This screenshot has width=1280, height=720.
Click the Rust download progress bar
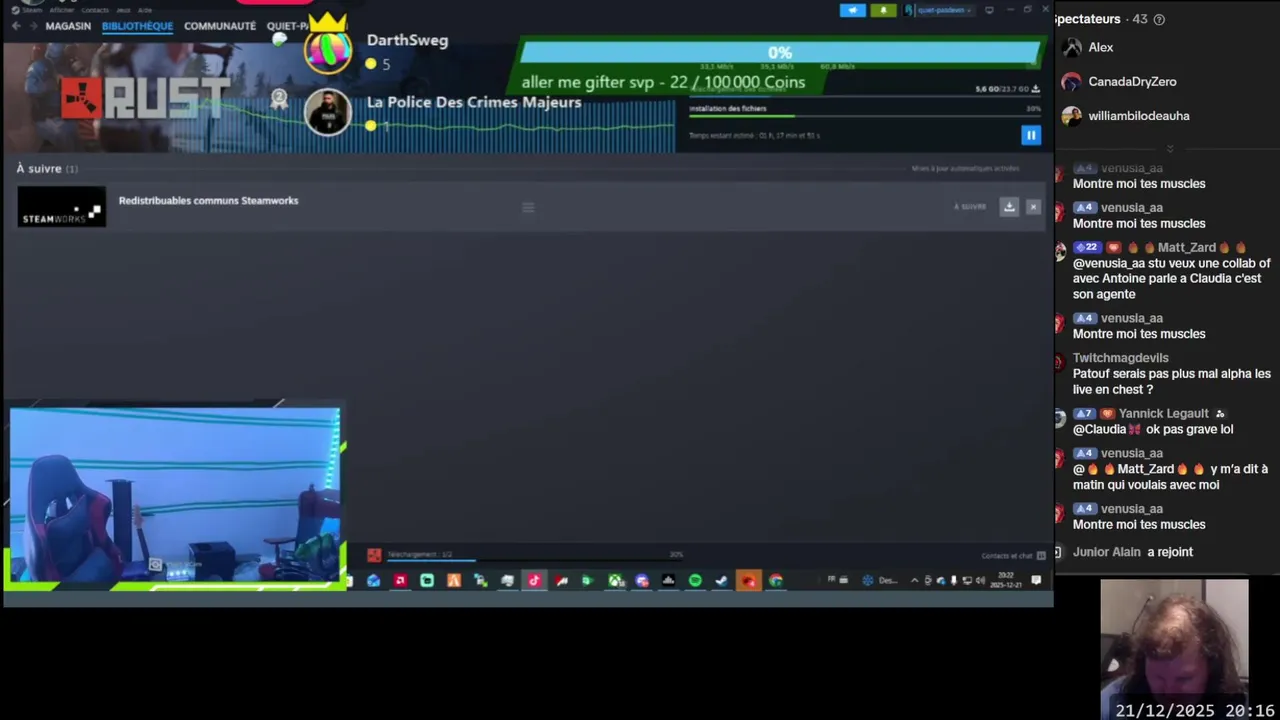coord(865,117)
